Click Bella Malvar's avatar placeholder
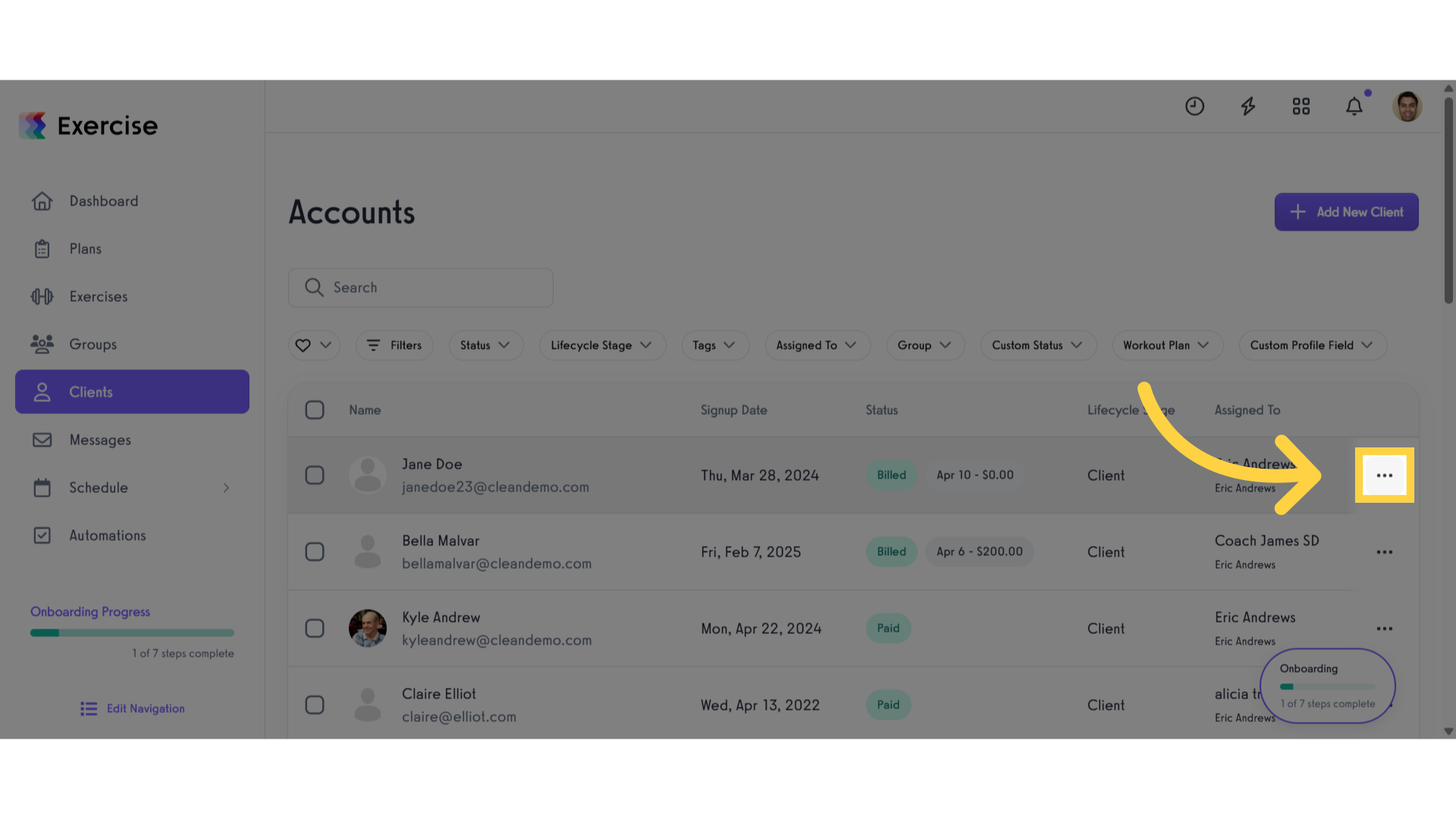The width and height of the screenshot is (1456, 819). coord(368,552)
